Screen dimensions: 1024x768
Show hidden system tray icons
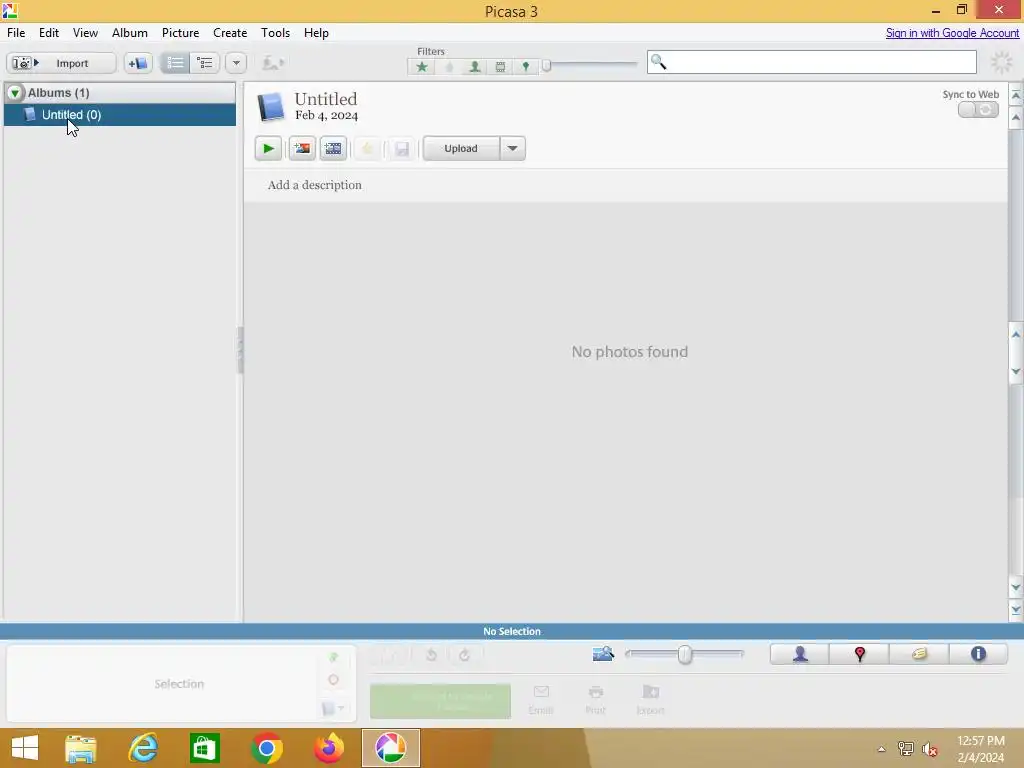[882, 749]
